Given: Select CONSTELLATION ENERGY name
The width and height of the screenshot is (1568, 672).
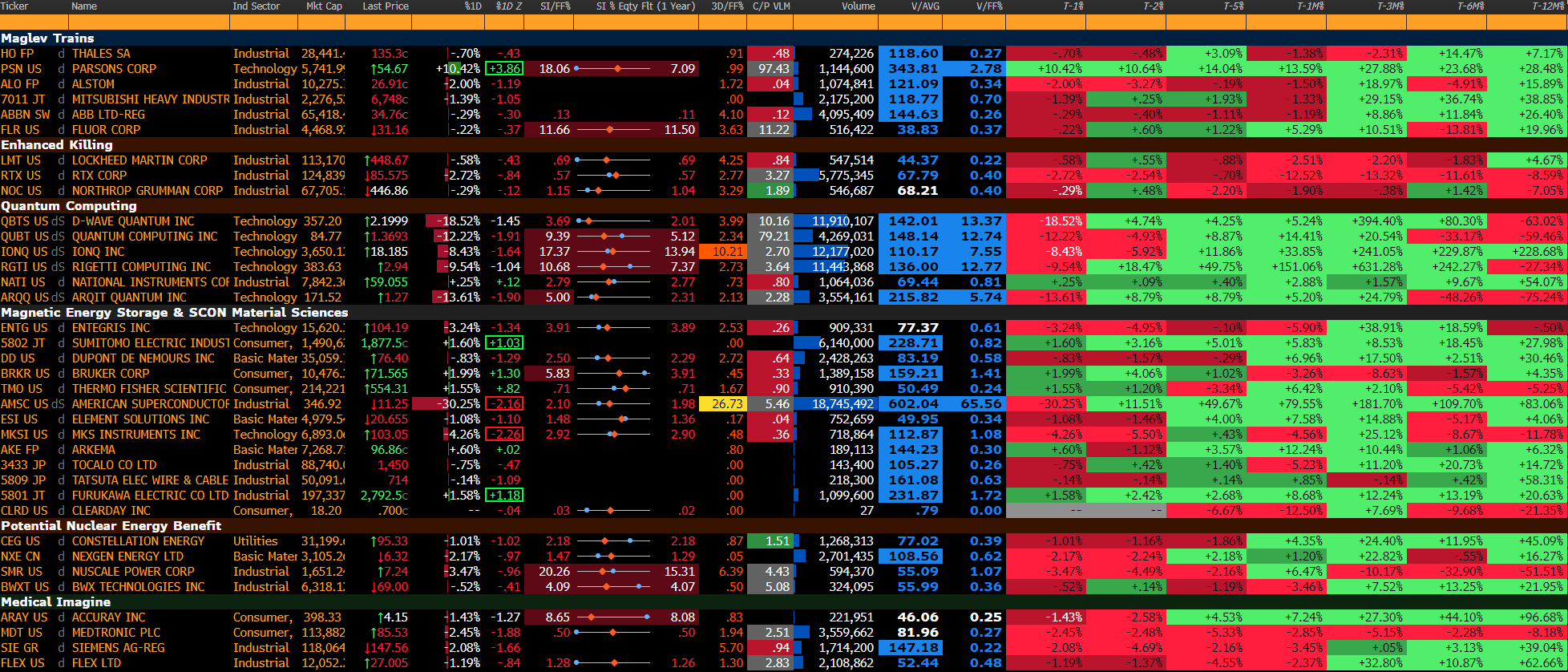Looking at the screenshot, I should (x=138, y=541).
